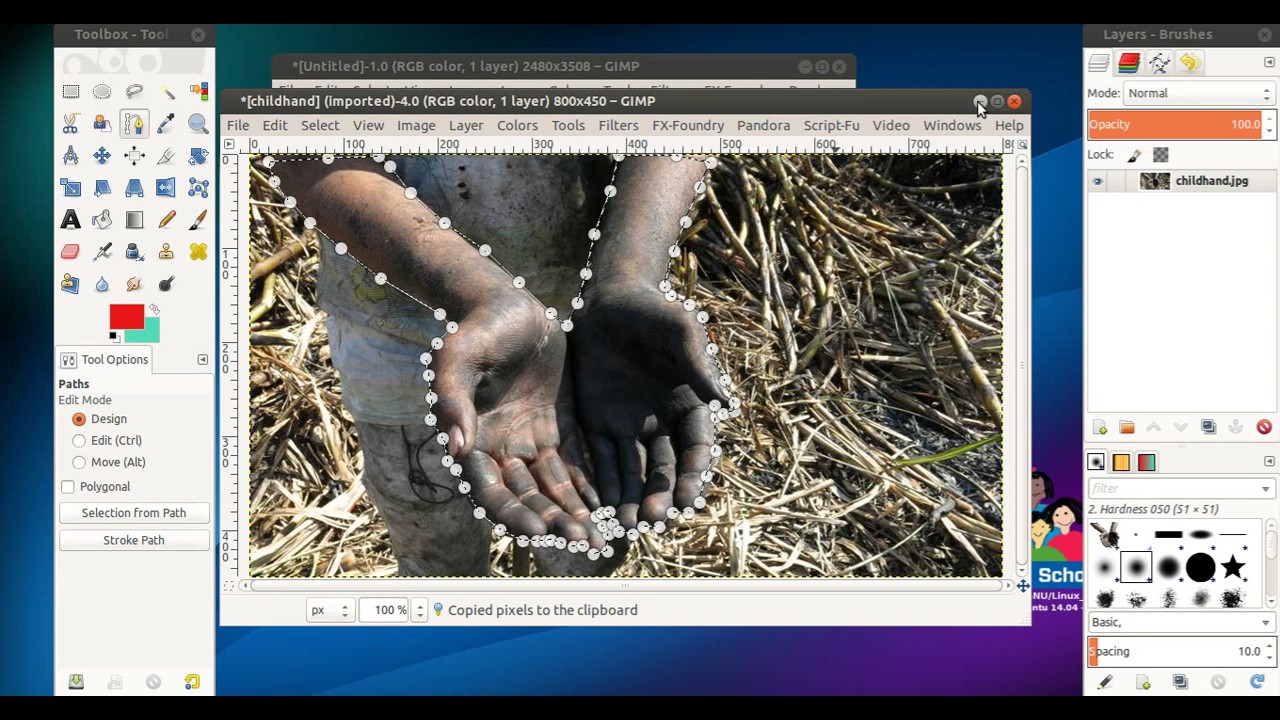
Task: Select the Text tool
Action: click(x=70, y=220)
